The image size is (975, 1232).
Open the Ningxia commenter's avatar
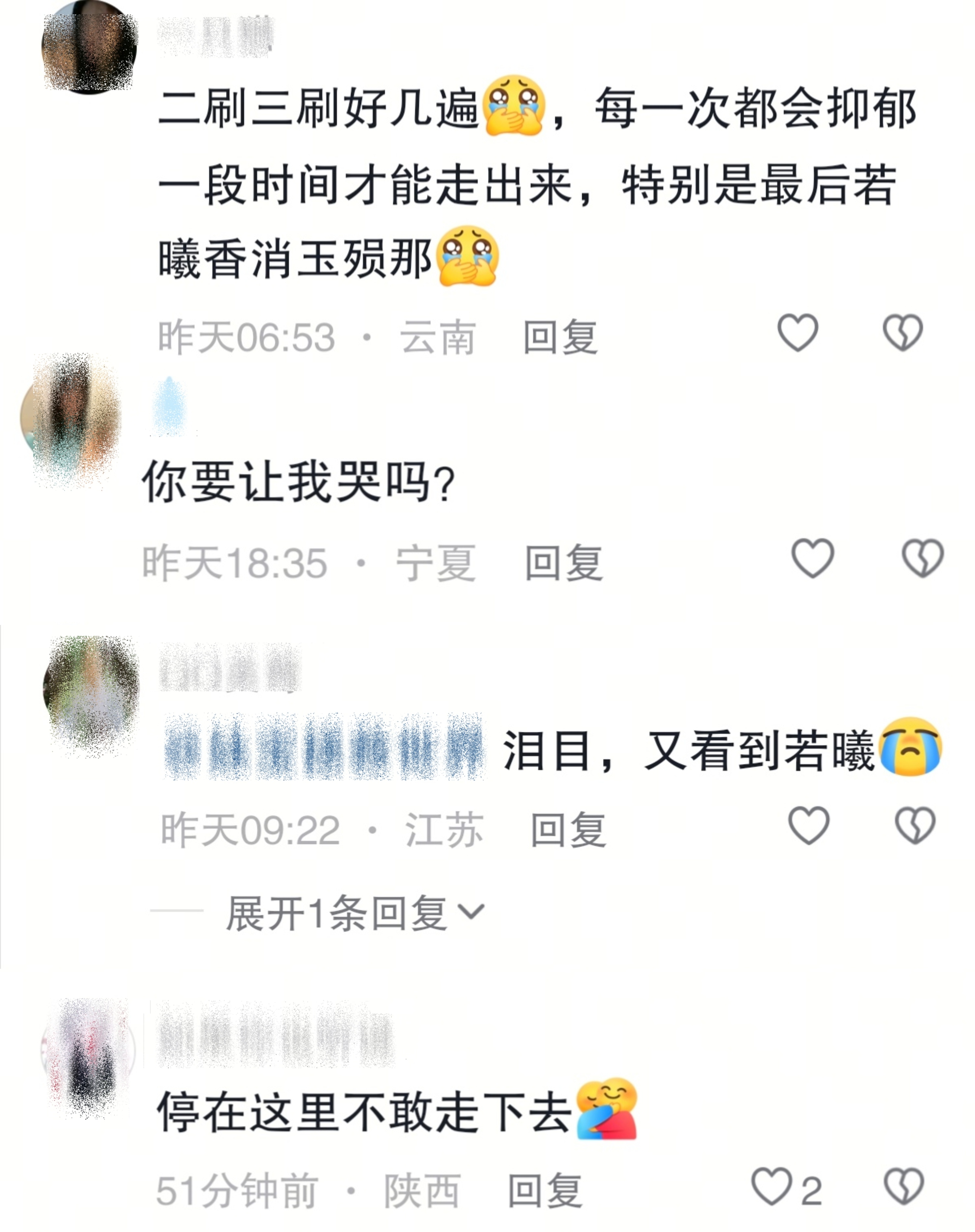click(70, 420)
